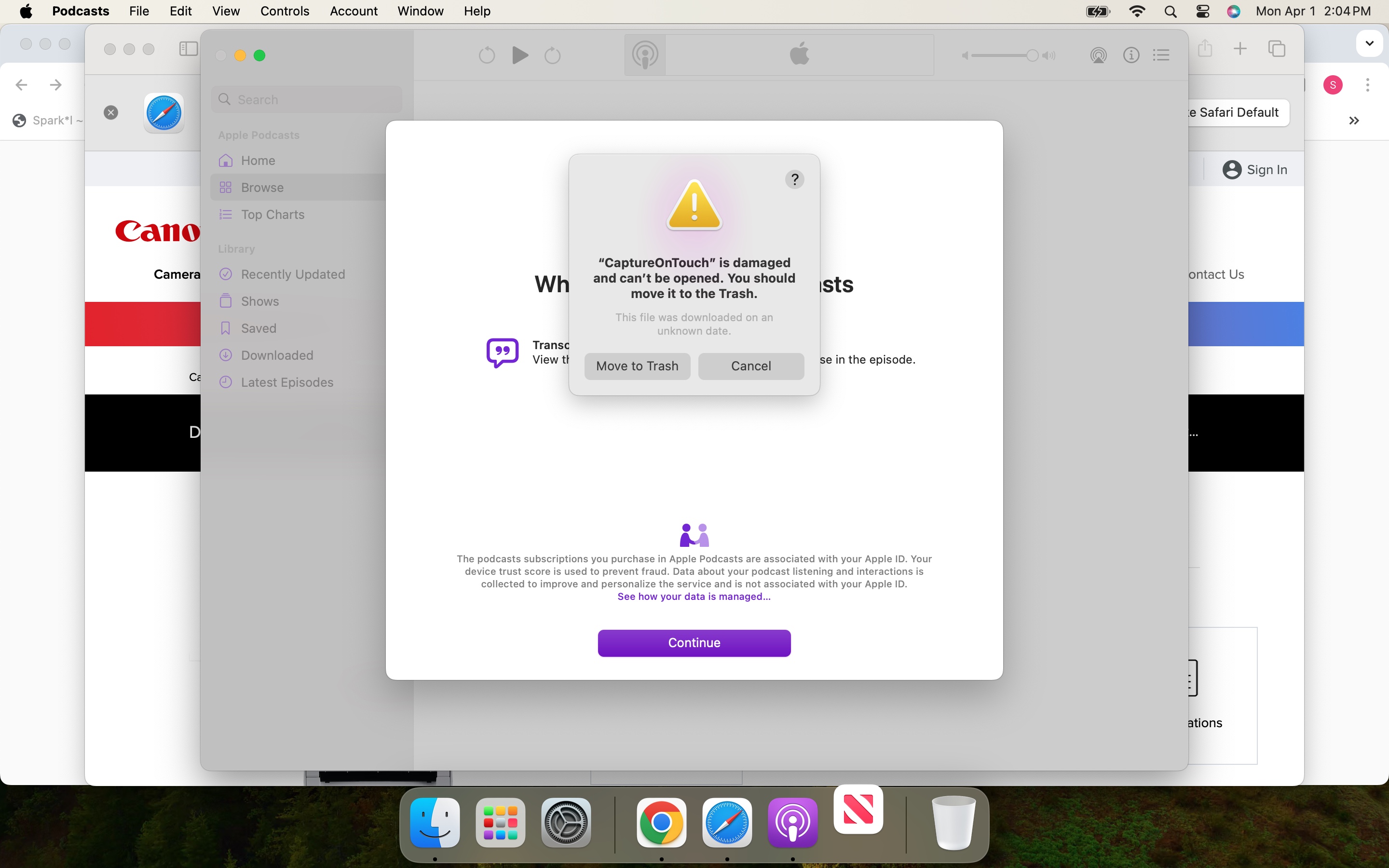Screen dimensions: 1389x868
Task: Open See how your data is managed link
Action: click(694, 597)
